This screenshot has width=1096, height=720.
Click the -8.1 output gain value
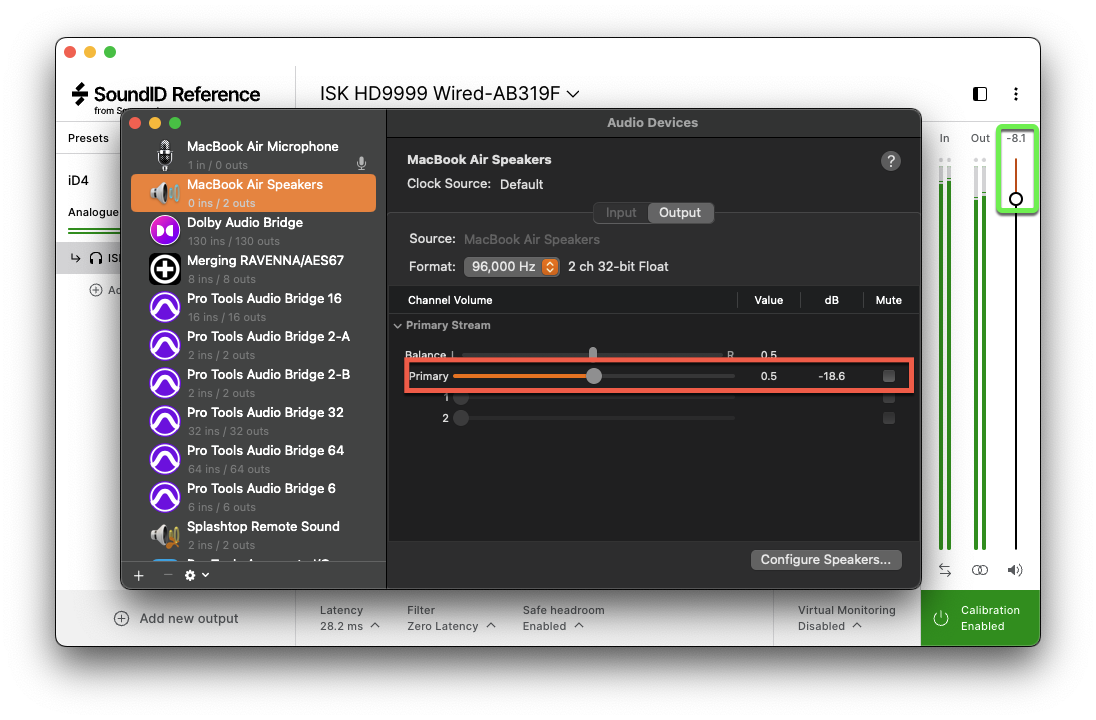point(1016,138)
